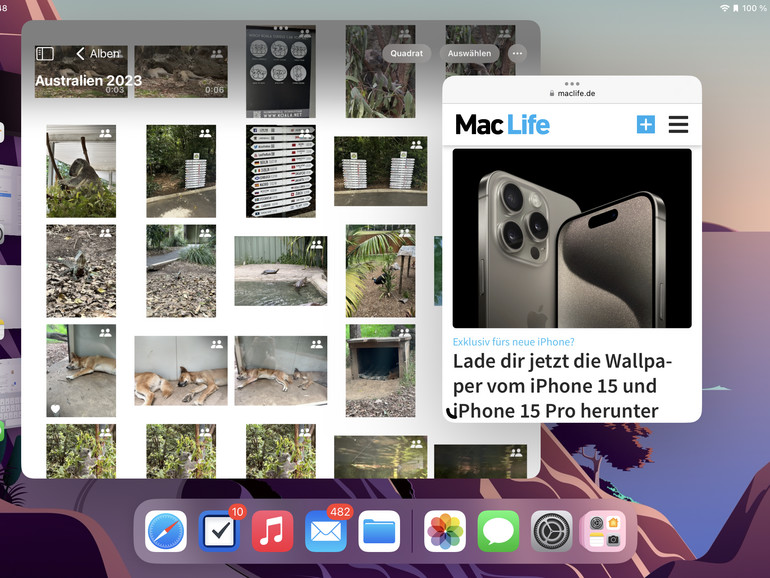This screenshot has height=578, width=770.
Task: Open Settings from the dock
Action: pyautogui.click(x=551, y=531)
